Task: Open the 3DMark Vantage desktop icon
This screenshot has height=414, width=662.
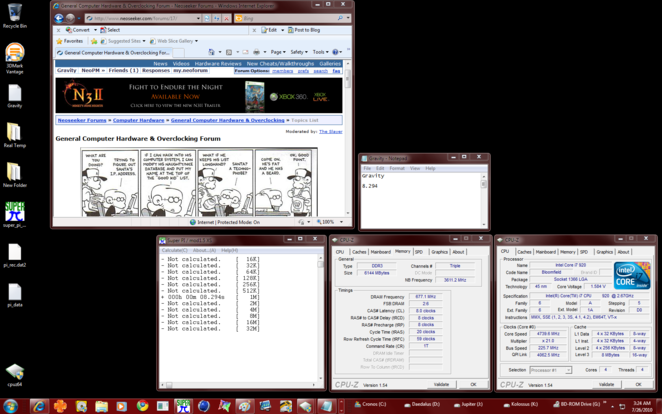Action: click(x=14, y=54)
